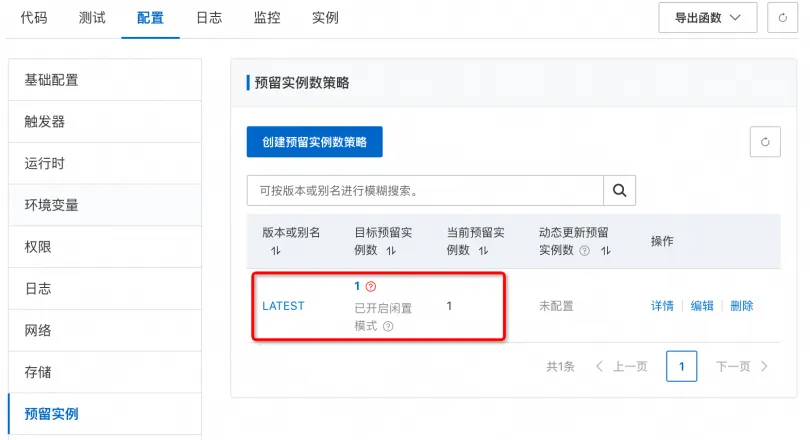Sort by 目标预留实例数 column

(391, 251)
